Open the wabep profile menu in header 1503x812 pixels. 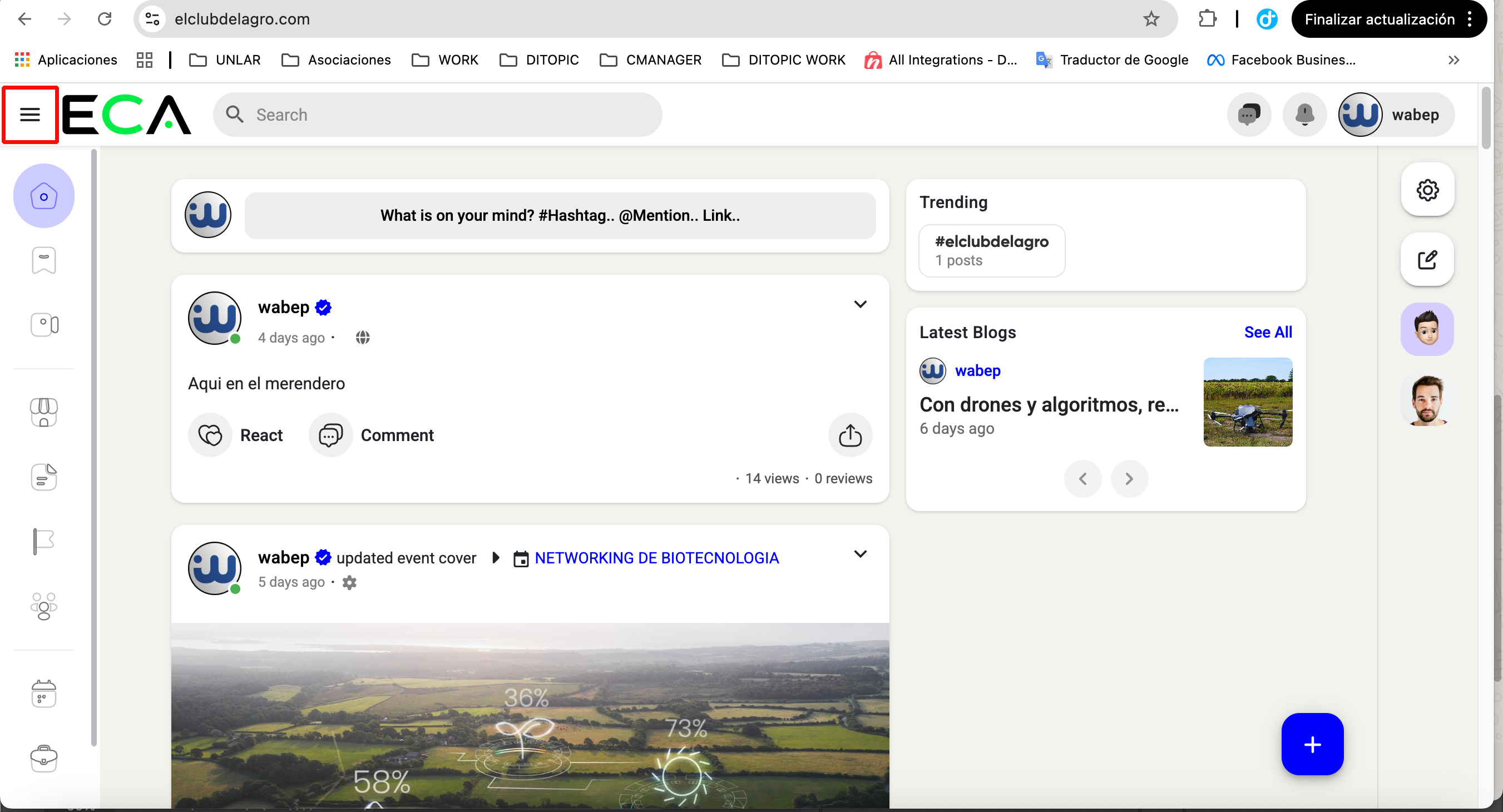pos(1395,115)
